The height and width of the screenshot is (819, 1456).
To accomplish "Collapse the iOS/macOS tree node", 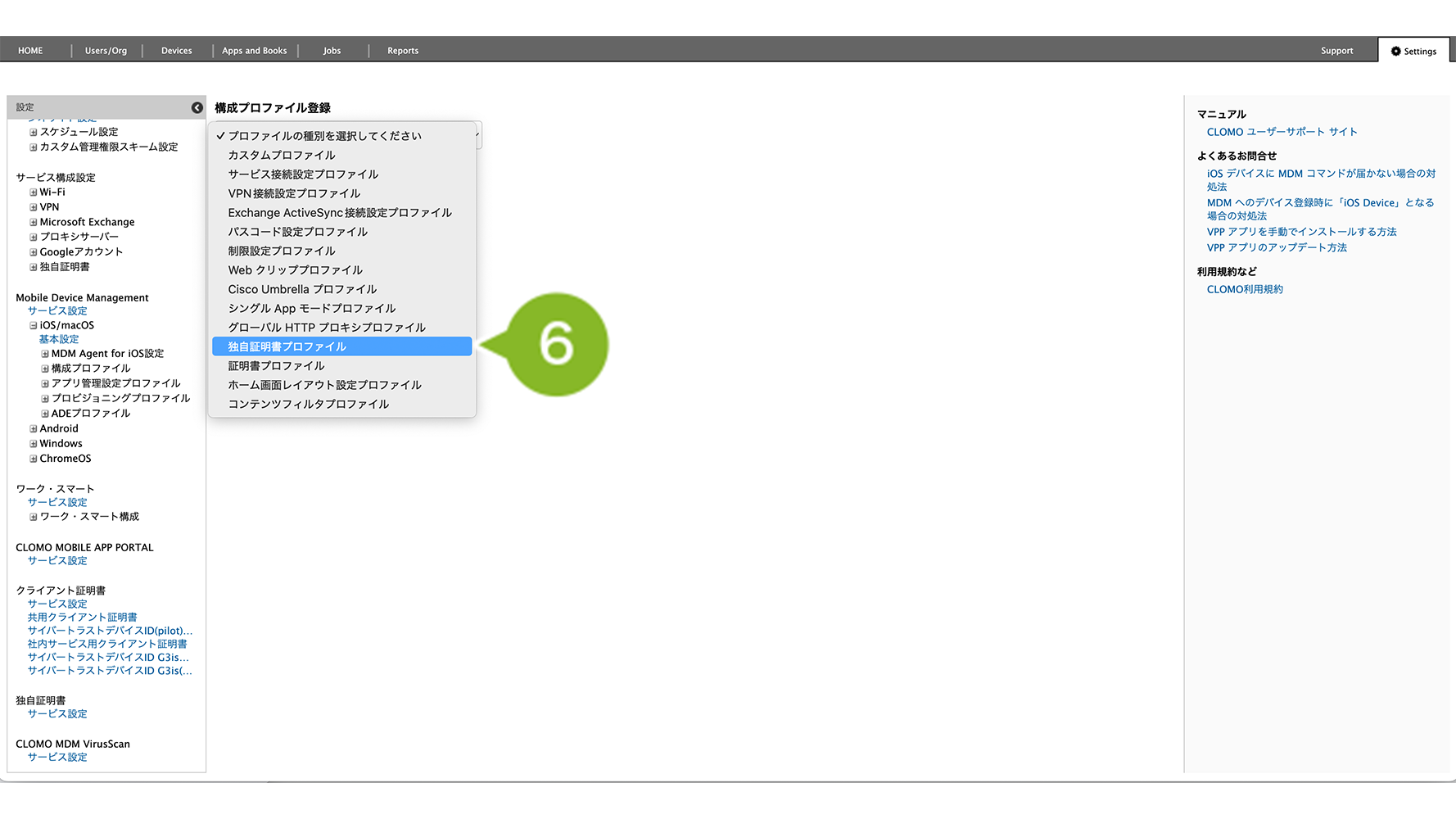I will click(x=34, y=325).
